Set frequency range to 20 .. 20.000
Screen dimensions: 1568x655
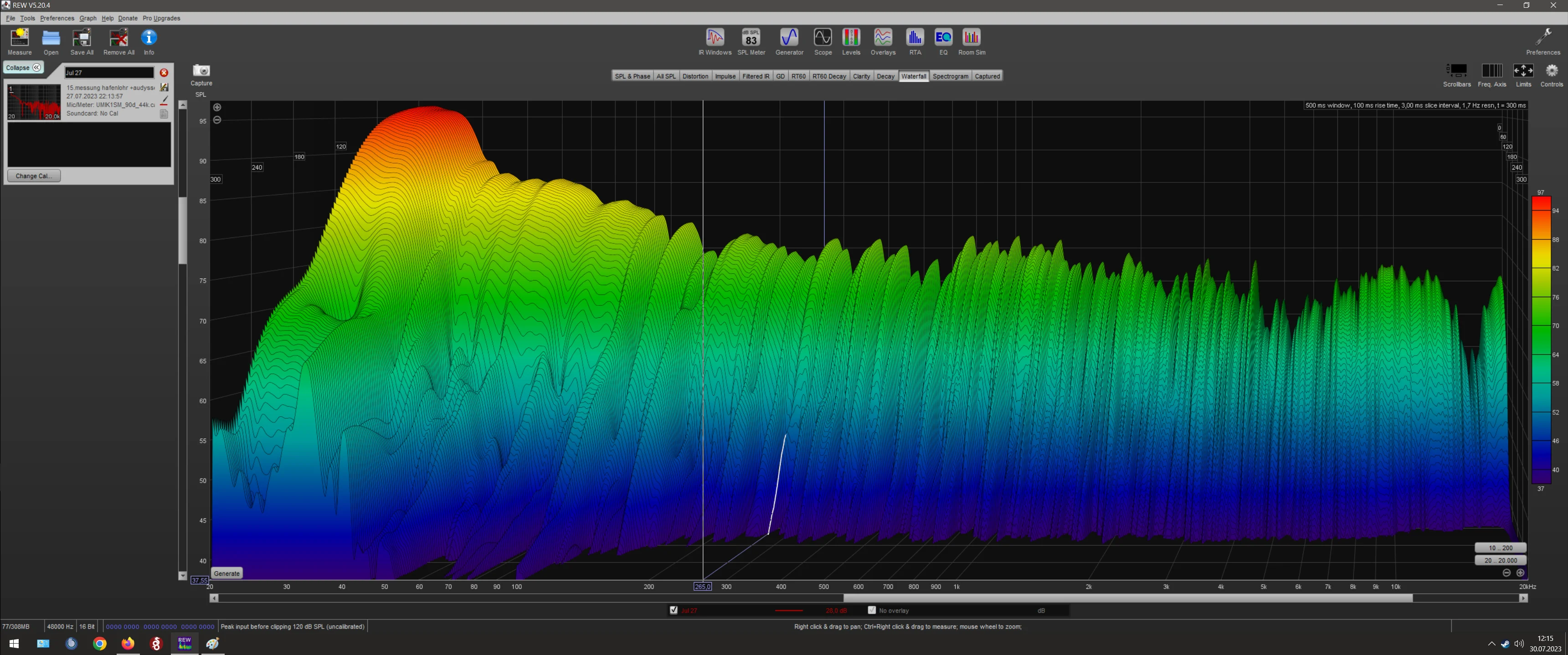[1501, 561]
